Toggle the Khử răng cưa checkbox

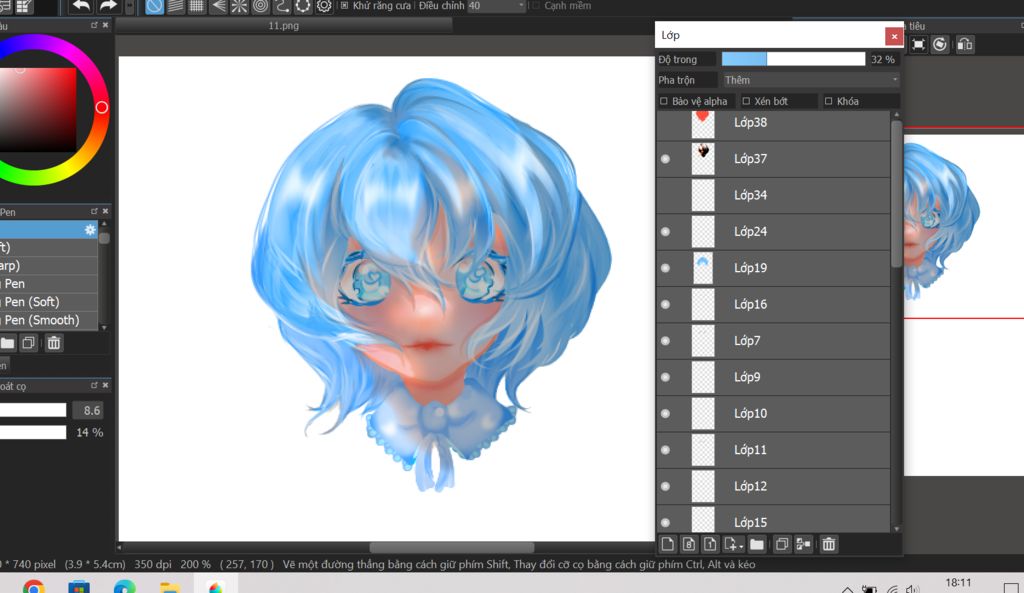click(345, 6)
